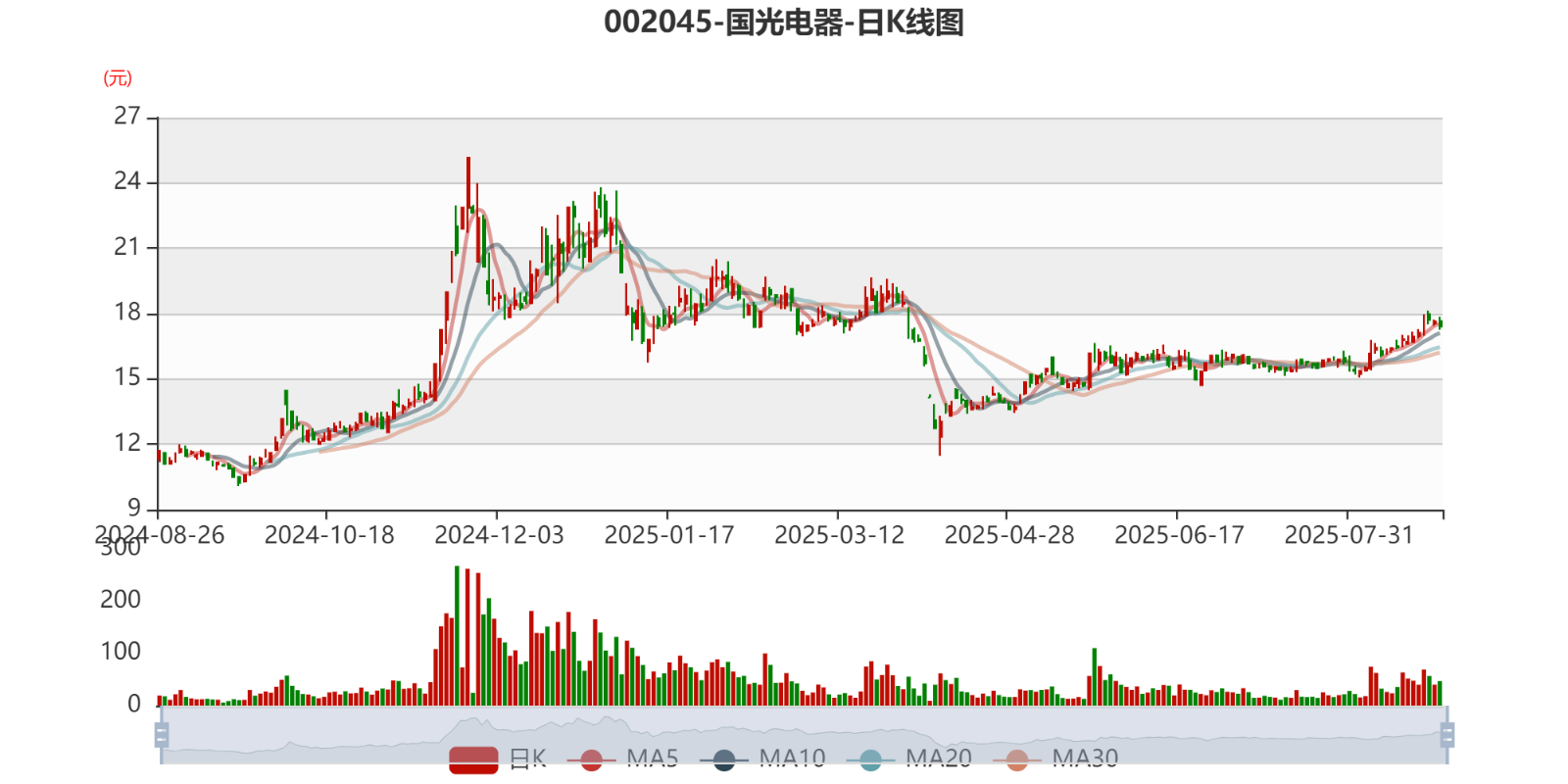Click the 15 price axis label

[127, 377]
